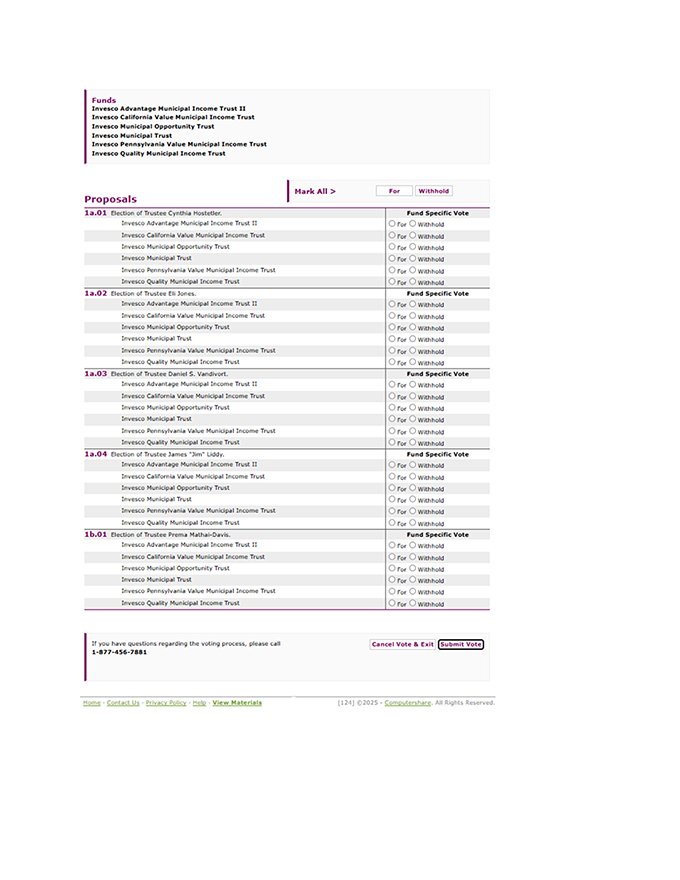
Task: Open the Home footer link
Action: 92,703
